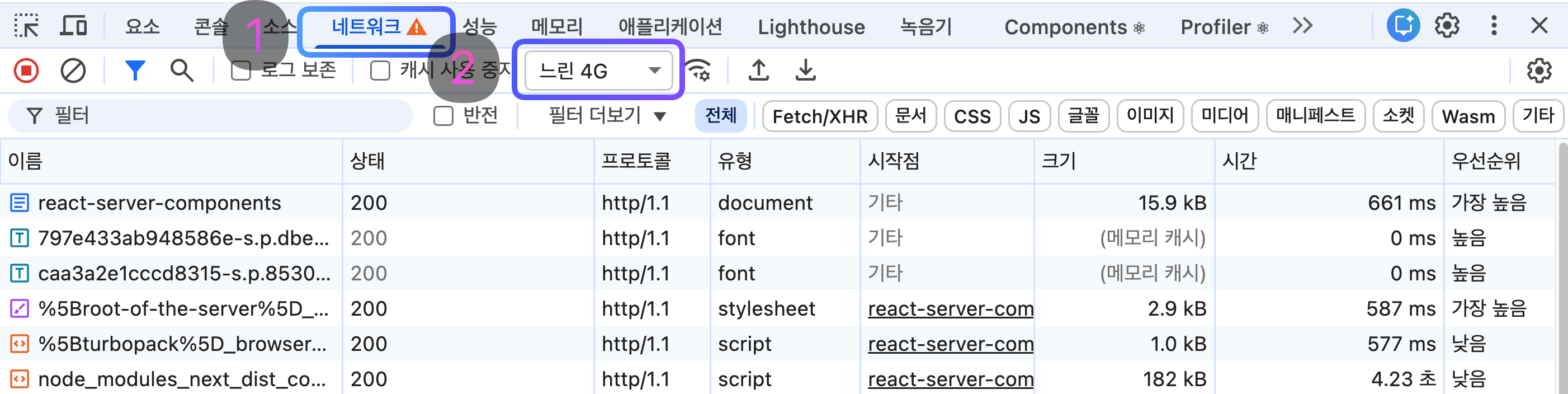Expand the 필터 더보기 dropdown
1568x394 pixels.
pyautogui.click(x=607, y=116)
